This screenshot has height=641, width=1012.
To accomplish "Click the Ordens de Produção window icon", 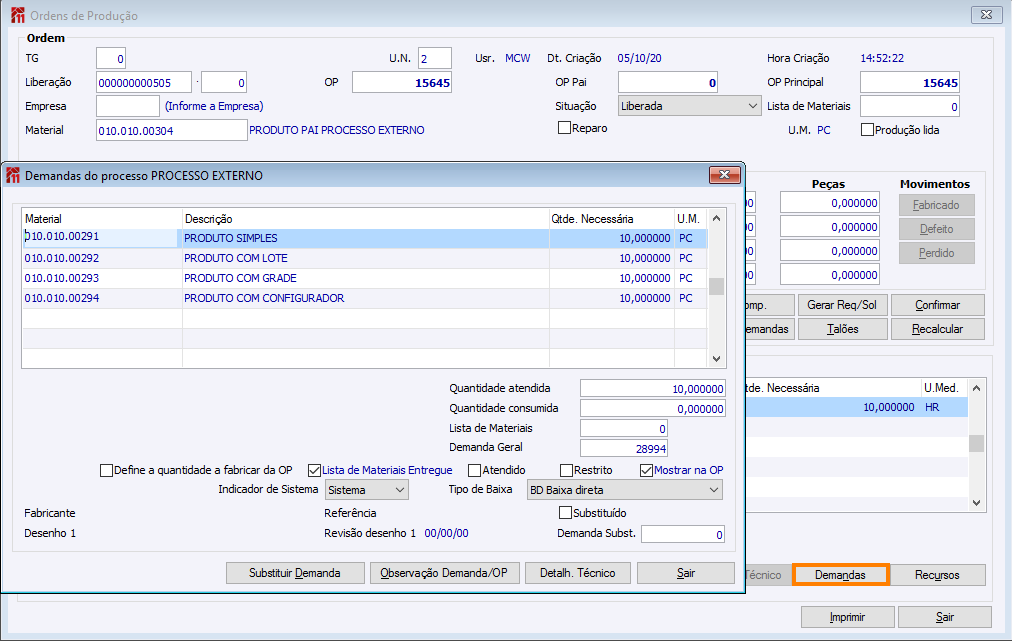I will tap(16, 16).
